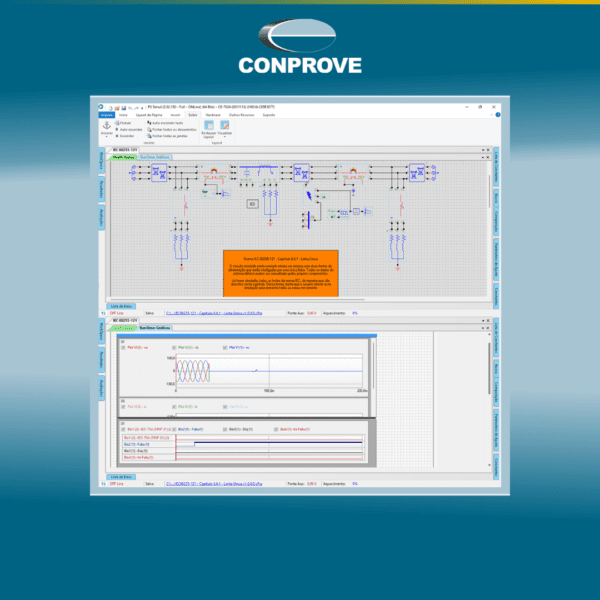This screenshot has width=600, height=600.
Task: Open the file path link in lower status bar
Action: point(214,484)
